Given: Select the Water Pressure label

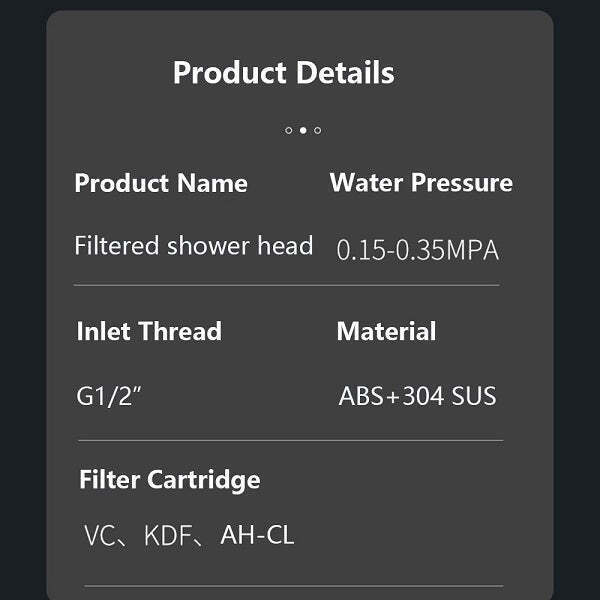Looking at the screenshot, I should pos(421,183).
